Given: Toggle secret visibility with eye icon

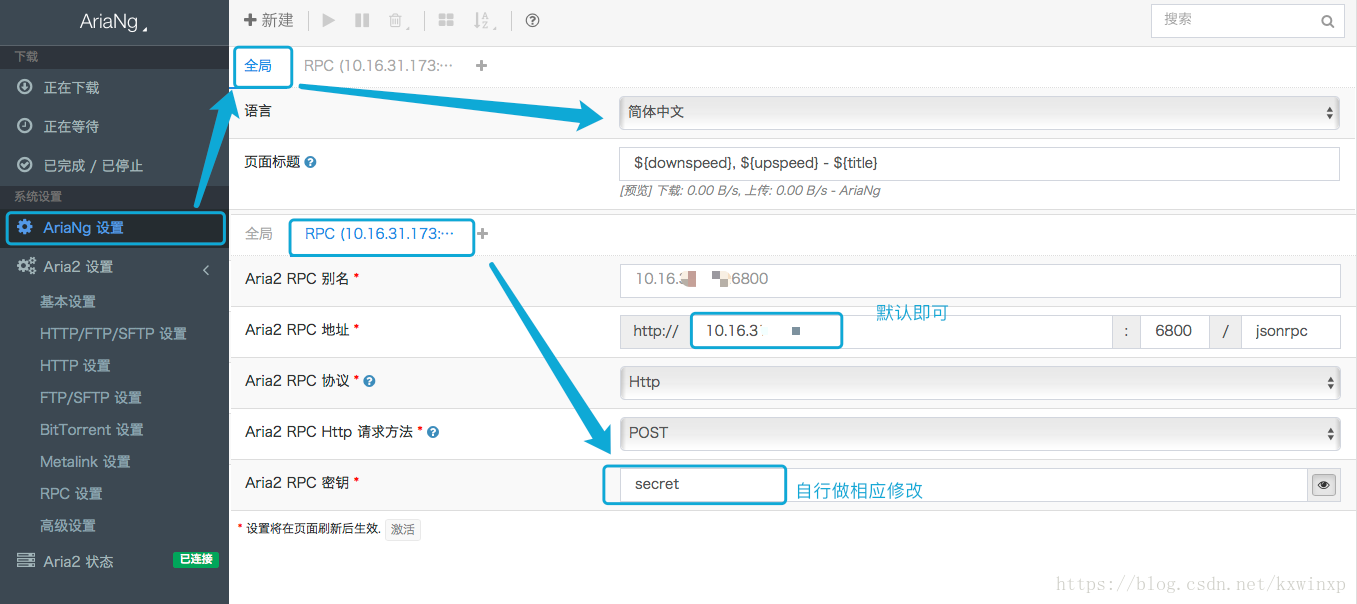Looking at the screenshot, I should [1324, 485].
